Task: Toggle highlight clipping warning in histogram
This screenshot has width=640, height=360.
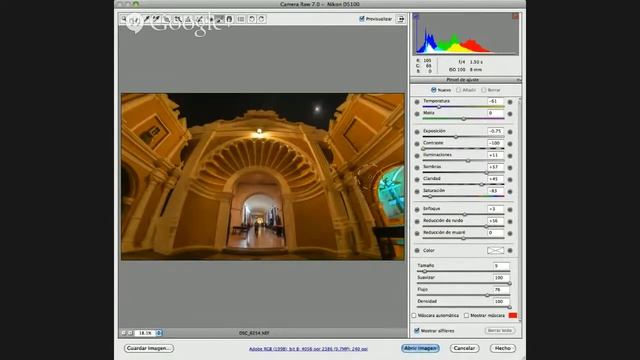Action: (x=515, y=16)
